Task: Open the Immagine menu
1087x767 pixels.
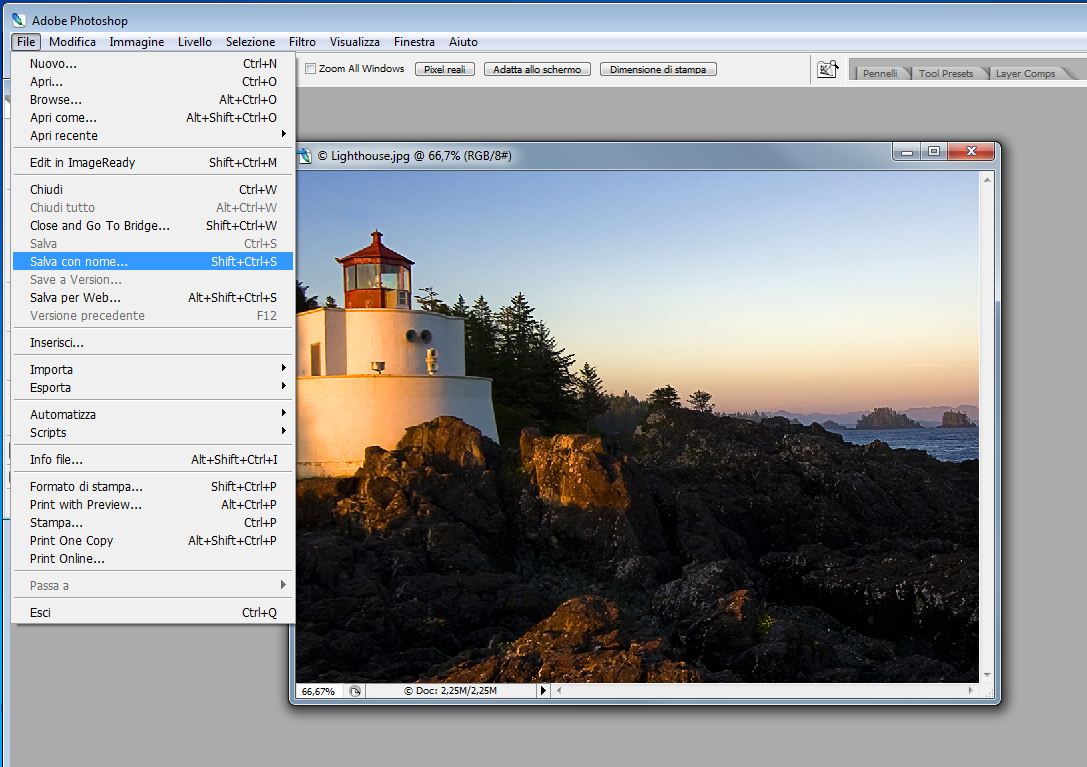Action: (x=137, y=42)
